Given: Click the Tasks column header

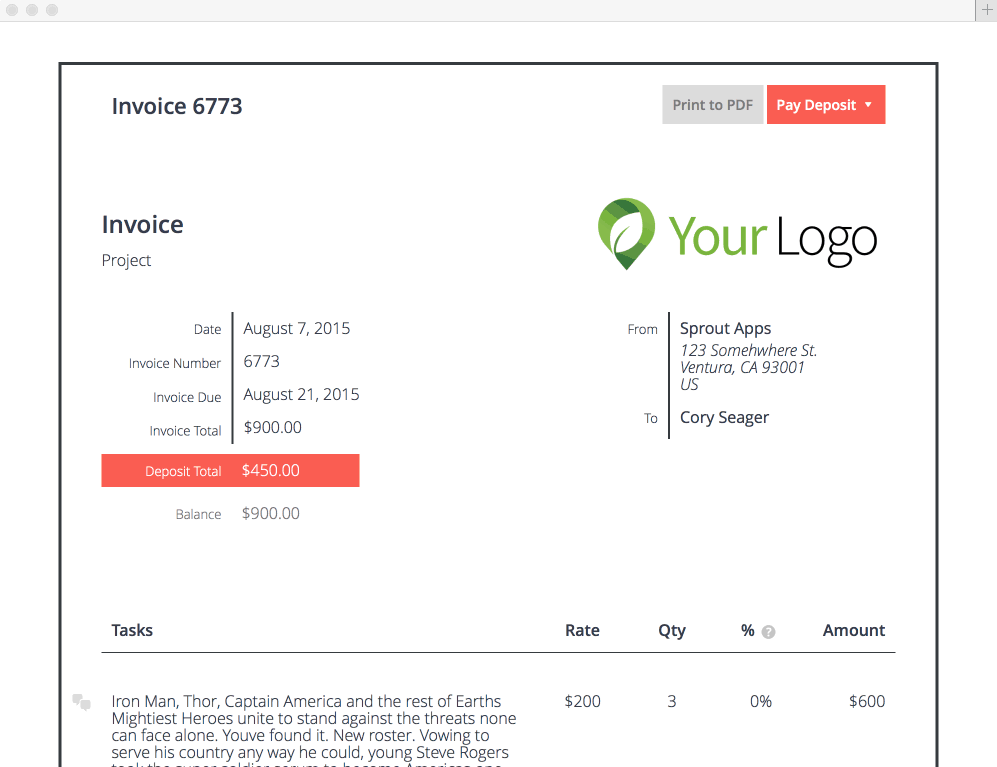Looking at the screenshot, I should pos(132,630).
